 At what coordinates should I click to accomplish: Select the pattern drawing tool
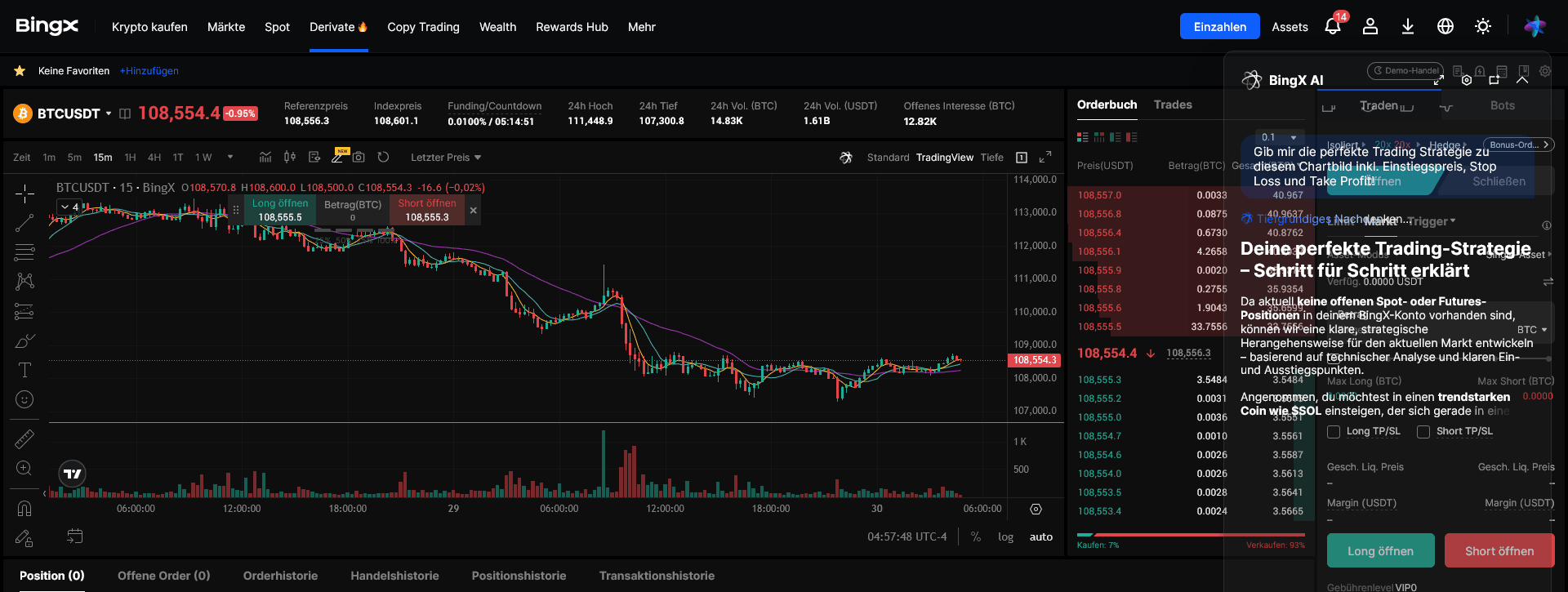point(24,282)
